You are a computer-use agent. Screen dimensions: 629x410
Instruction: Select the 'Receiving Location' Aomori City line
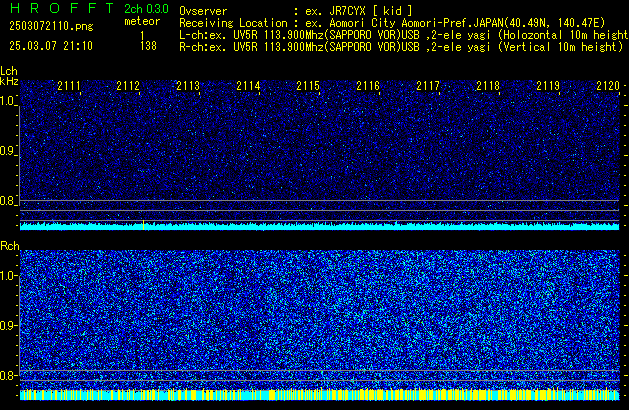click(x=392, y=23)
